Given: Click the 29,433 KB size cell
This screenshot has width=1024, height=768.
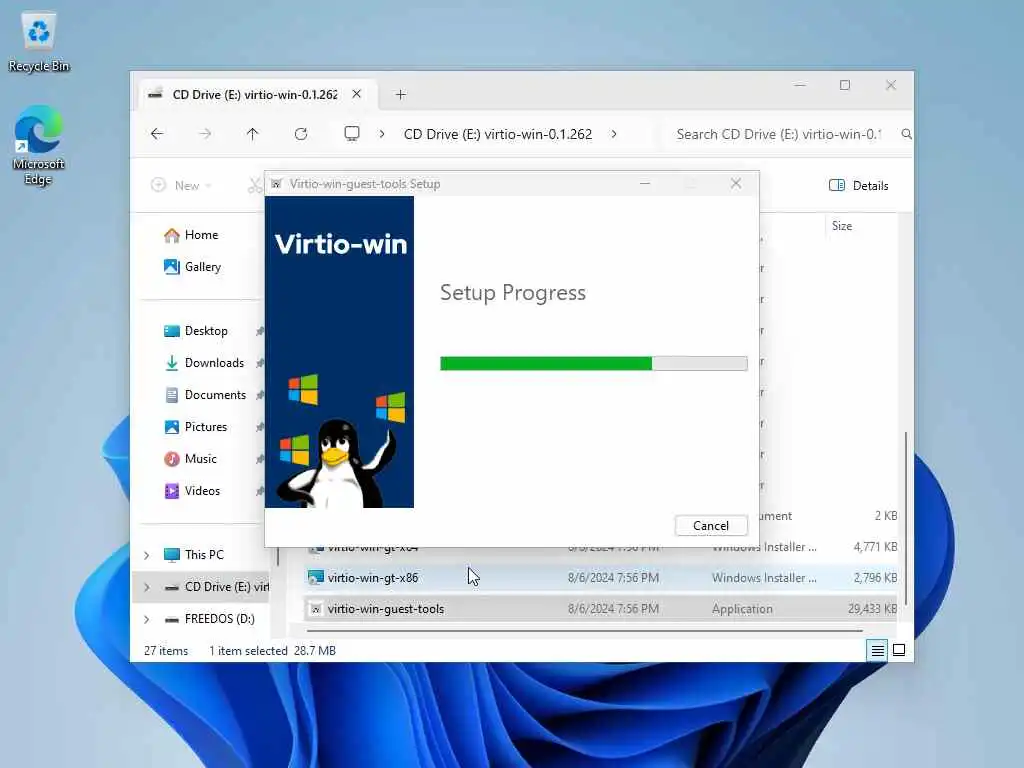Looking at the screenshot, I should (872, 609).
